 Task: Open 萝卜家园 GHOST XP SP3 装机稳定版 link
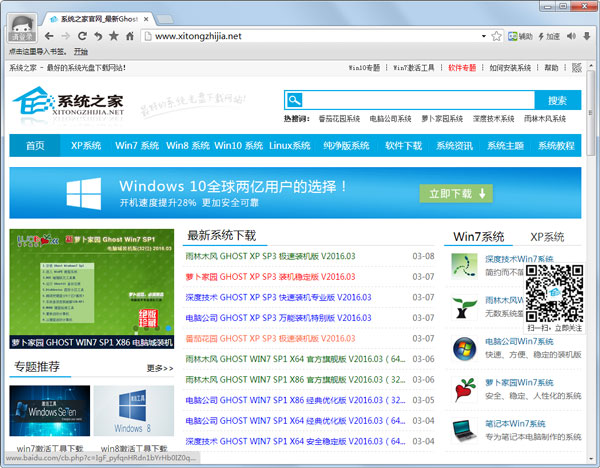pyautogui.click(x=270, y=277)
